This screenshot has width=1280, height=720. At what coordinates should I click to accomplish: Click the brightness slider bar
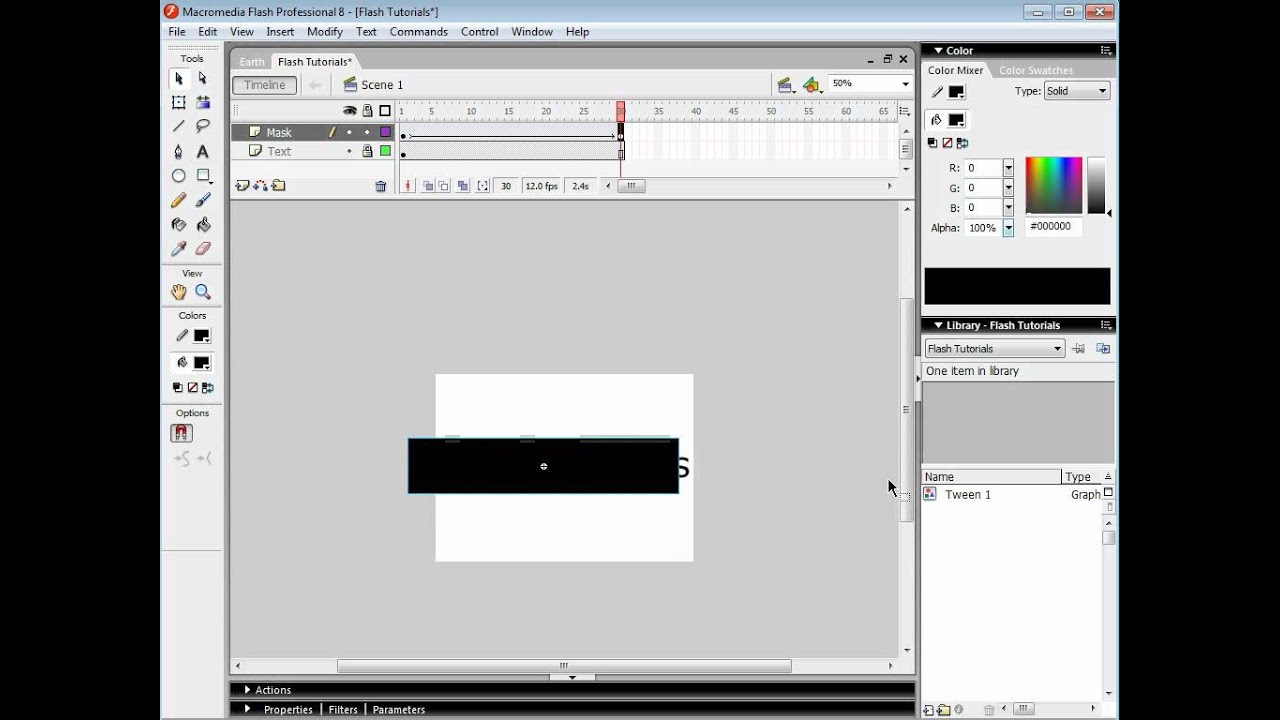pyautogui.click(x=1096, y=185)
